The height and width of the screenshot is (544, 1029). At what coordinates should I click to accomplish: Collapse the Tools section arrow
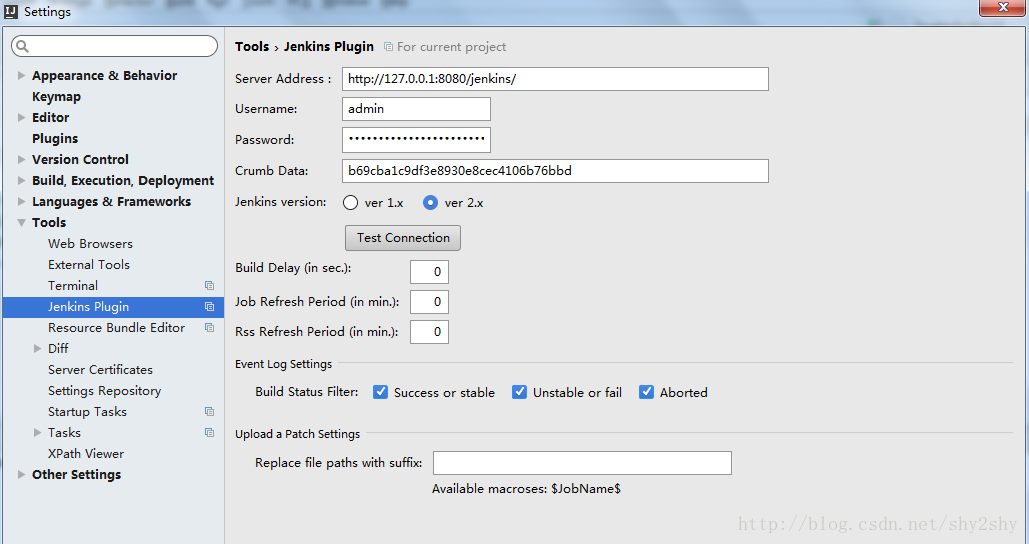21,222
